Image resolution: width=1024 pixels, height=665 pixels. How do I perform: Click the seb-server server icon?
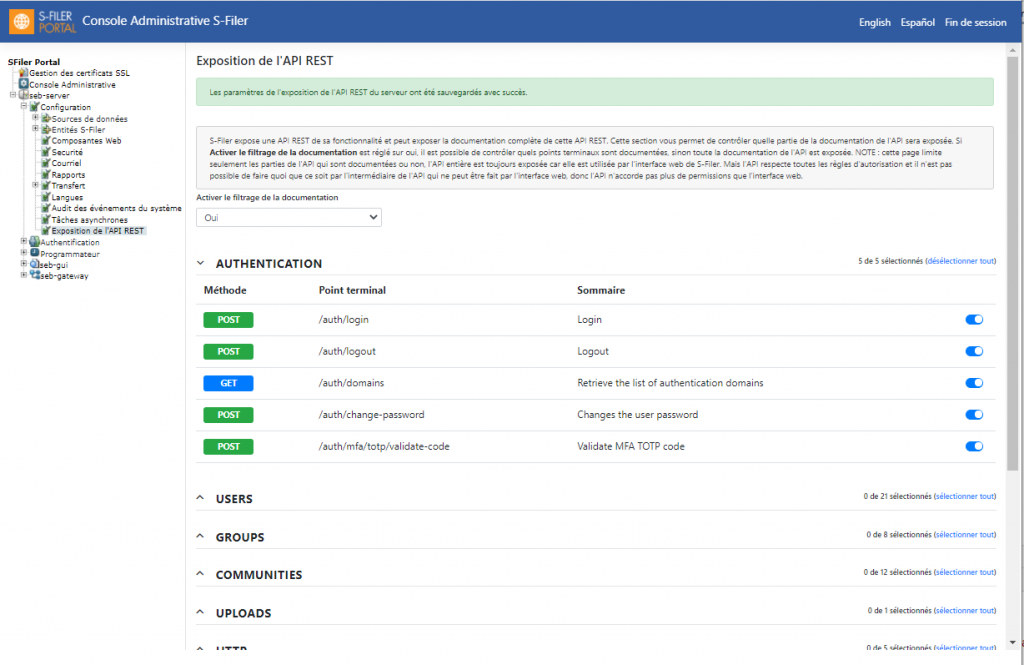(24, 95)
